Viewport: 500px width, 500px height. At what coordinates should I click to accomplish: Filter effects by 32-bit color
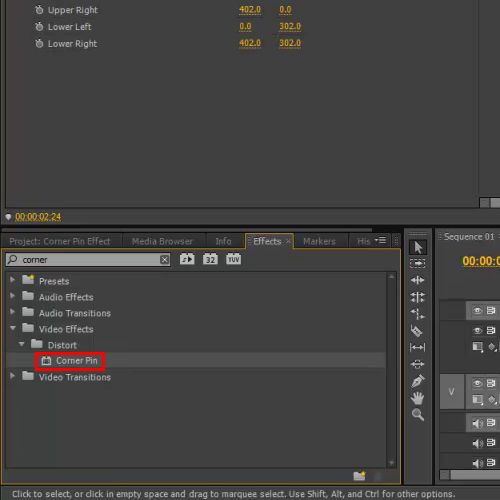tap(210, 259)
